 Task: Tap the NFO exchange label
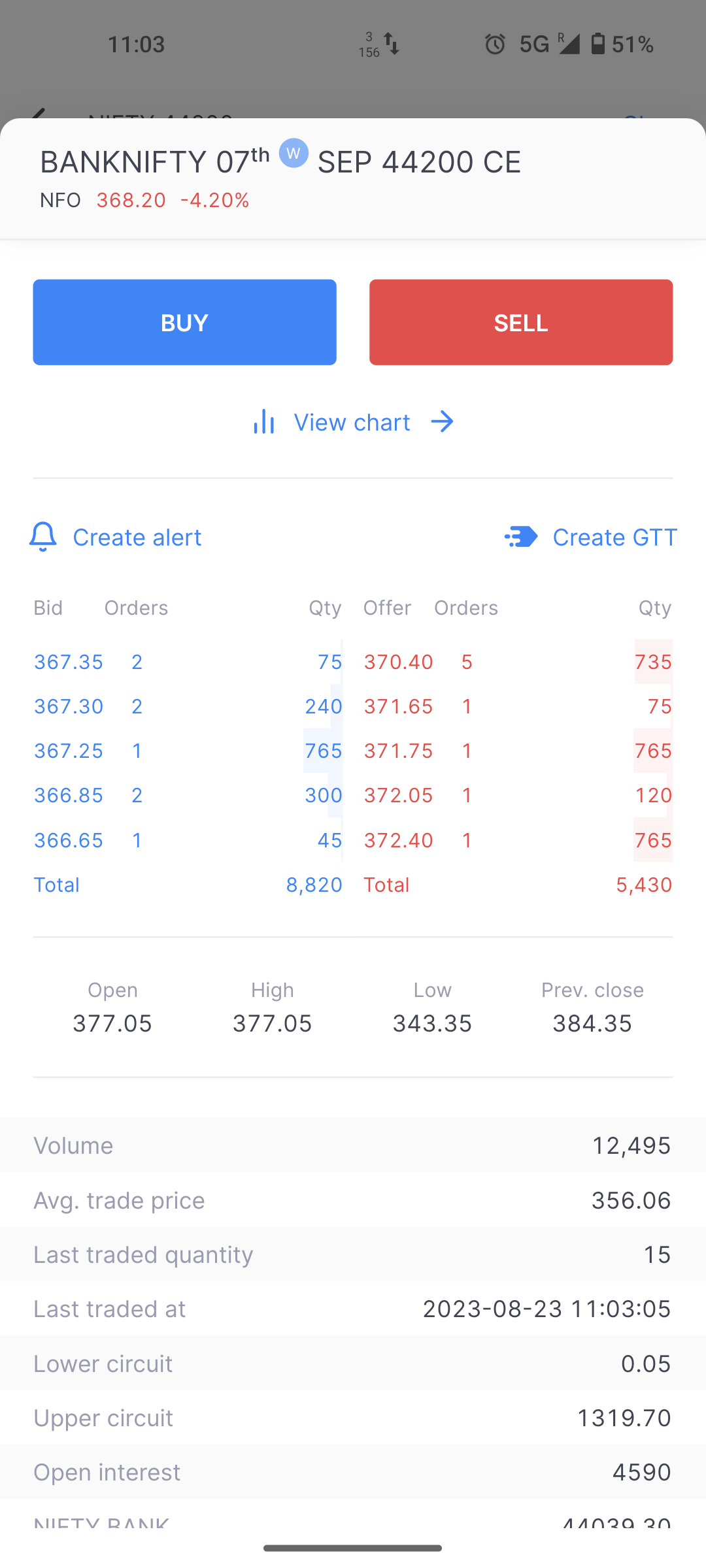coord(60,200)
